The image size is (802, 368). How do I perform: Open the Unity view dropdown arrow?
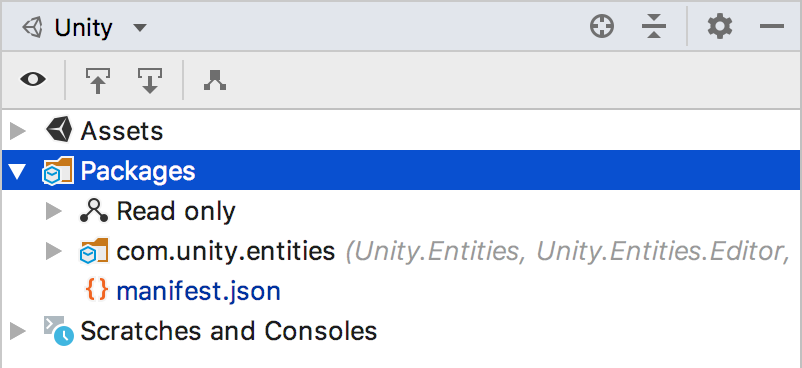coord(140,27)
